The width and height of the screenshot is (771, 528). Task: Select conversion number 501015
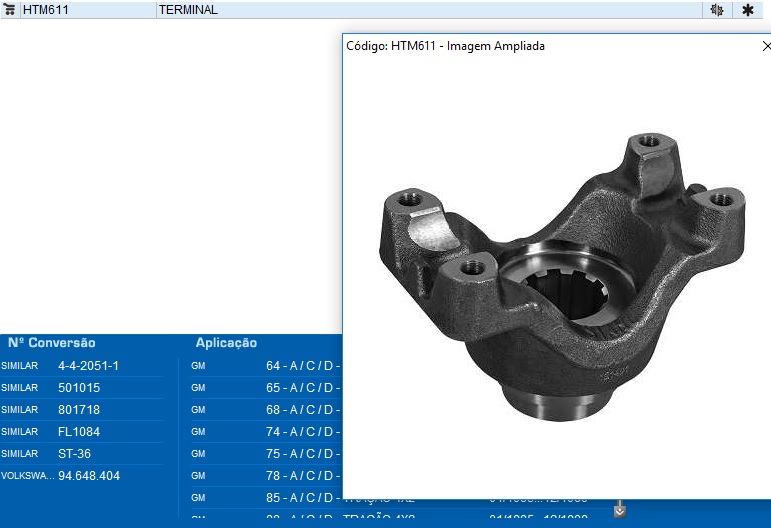[x=79, y=388]
